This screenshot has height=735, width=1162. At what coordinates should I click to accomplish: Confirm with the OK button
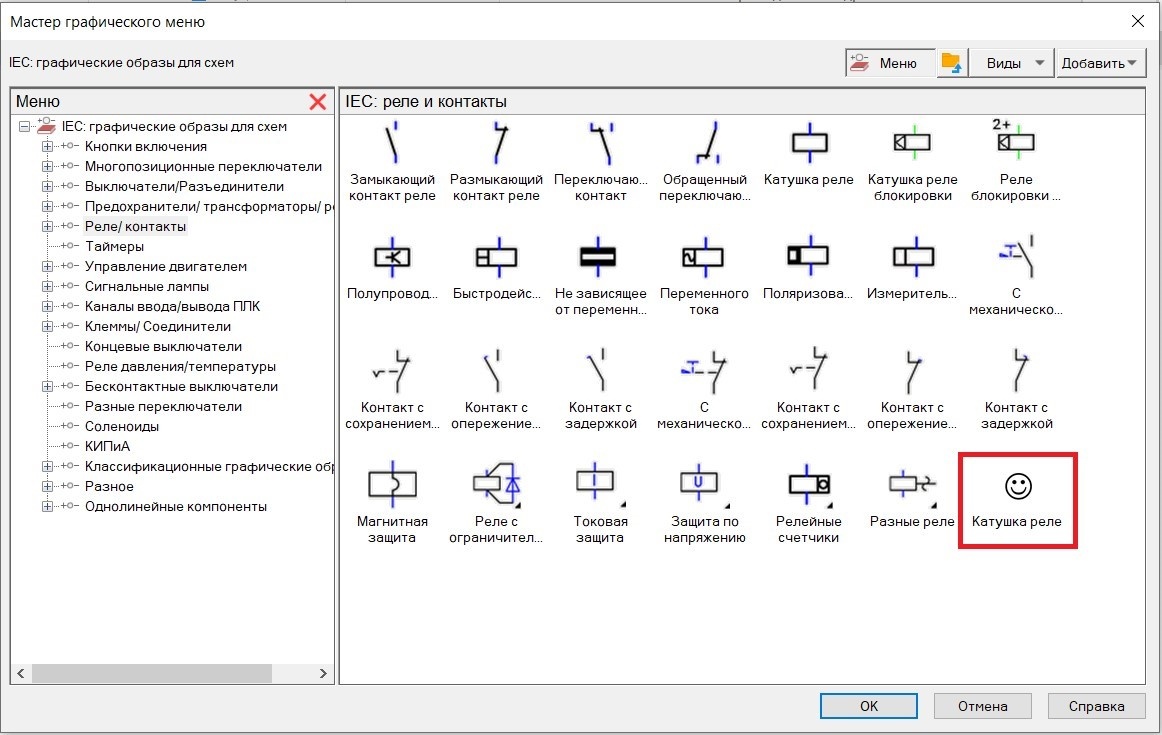click(869, 706)
